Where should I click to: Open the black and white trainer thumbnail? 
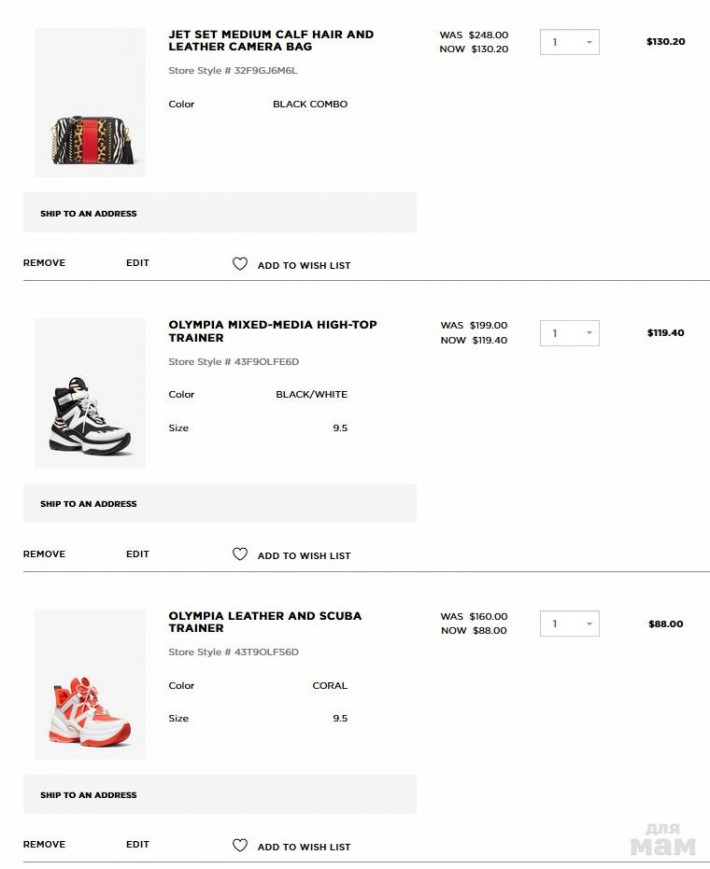pyautogui.click(x=90, y=393)
